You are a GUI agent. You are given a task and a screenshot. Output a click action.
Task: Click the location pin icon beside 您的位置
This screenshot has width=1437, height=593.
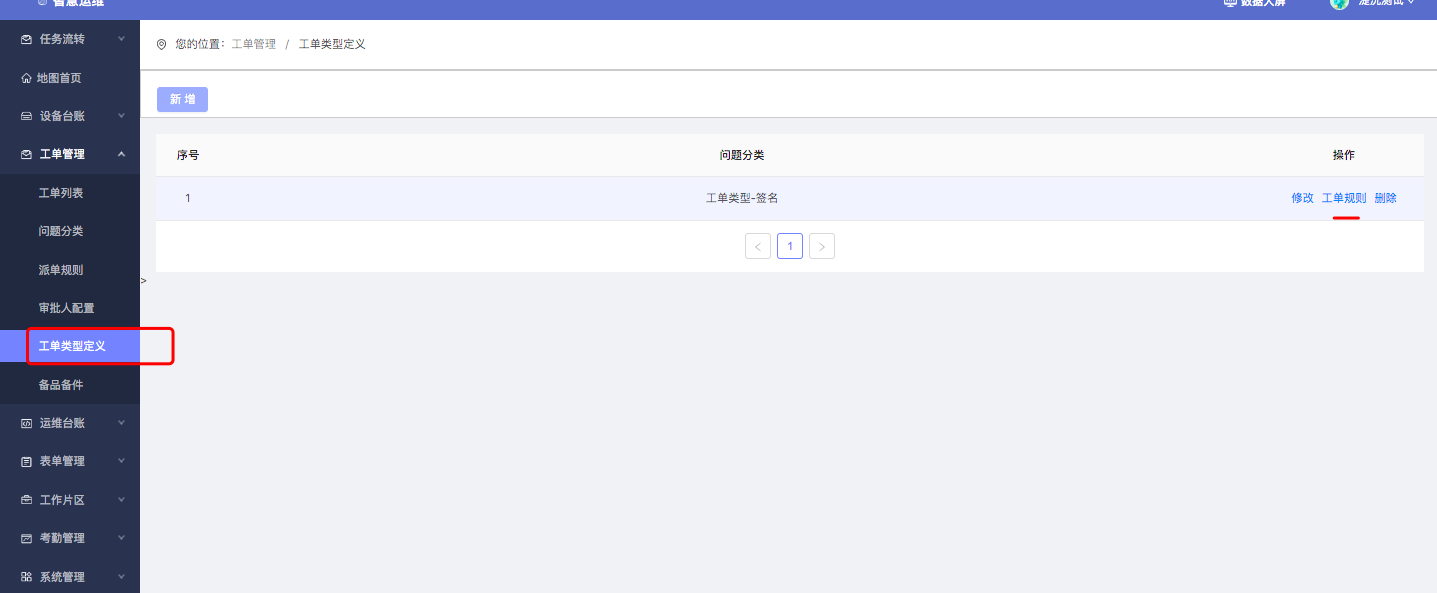point(162,44)
